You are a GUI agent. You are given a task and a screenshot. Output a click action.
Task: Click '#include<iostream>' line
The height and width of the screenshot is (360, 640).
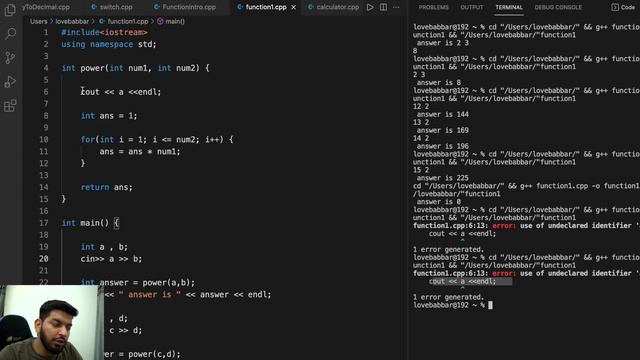click(x=104, y=32)
